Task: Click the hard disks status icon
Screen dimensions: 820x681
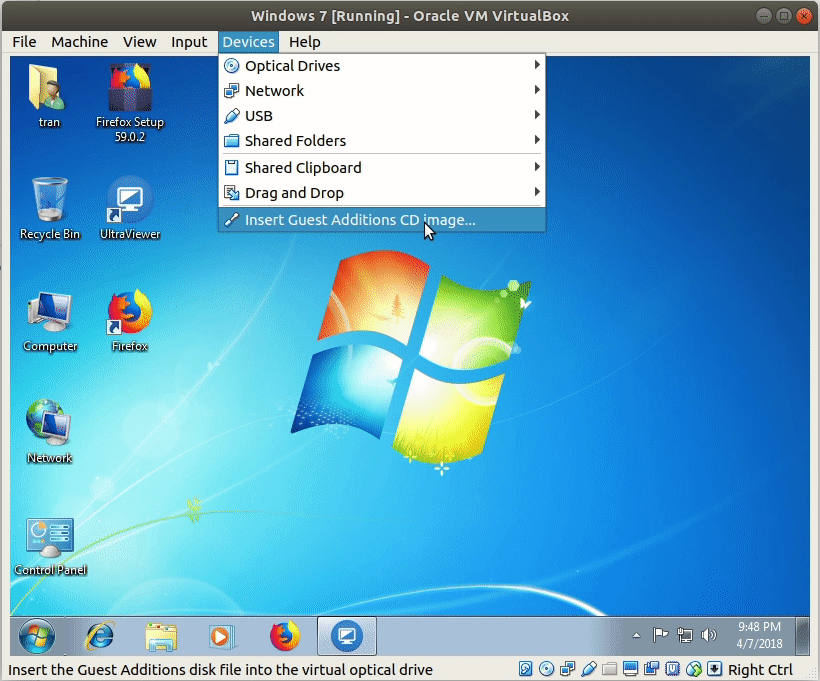Action: coord(525,669)
